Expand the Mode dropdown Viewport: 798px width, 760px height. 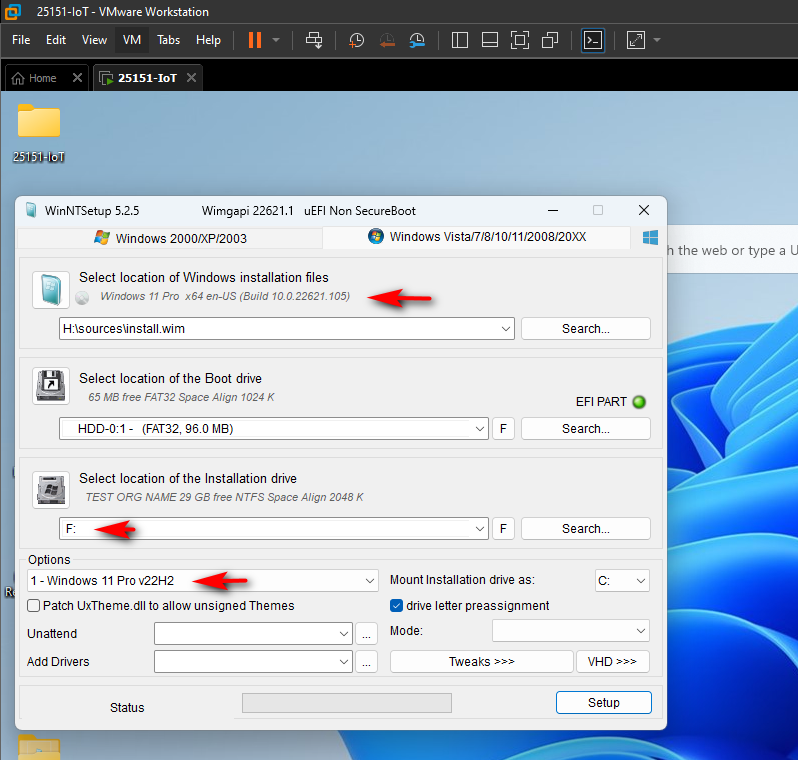[x=641, y=631]
